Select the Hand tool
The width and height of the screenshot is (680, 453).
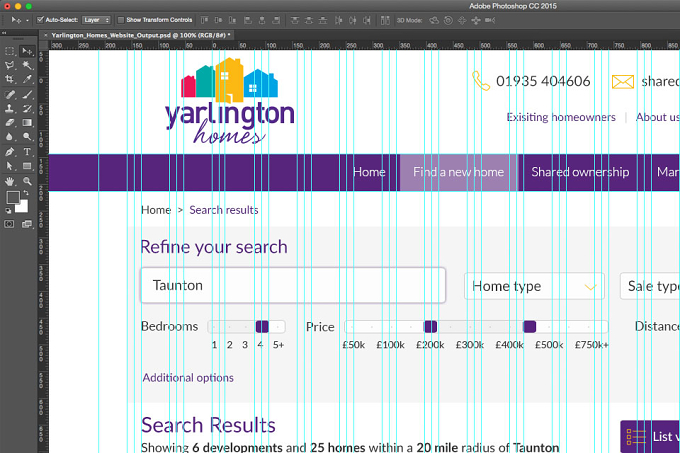tap(10, 181)
